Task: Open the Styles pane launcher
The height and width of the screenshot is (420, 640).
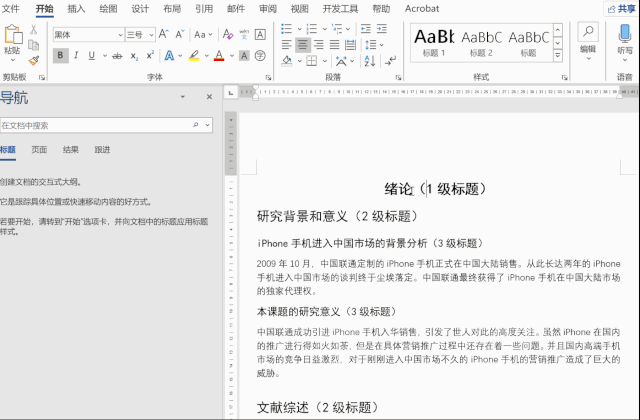Action: click(564, 77)
